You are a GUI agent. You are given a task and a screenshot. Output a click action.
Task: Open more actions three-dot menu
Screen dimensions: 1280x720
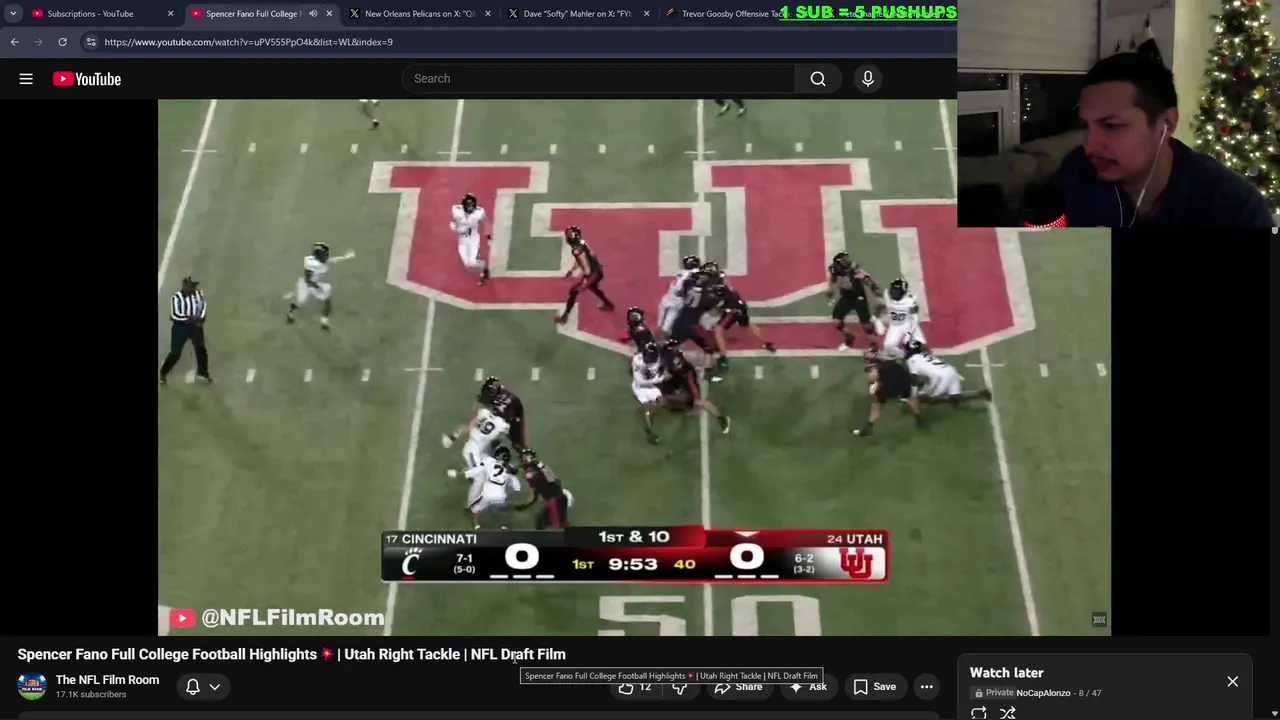927,687
